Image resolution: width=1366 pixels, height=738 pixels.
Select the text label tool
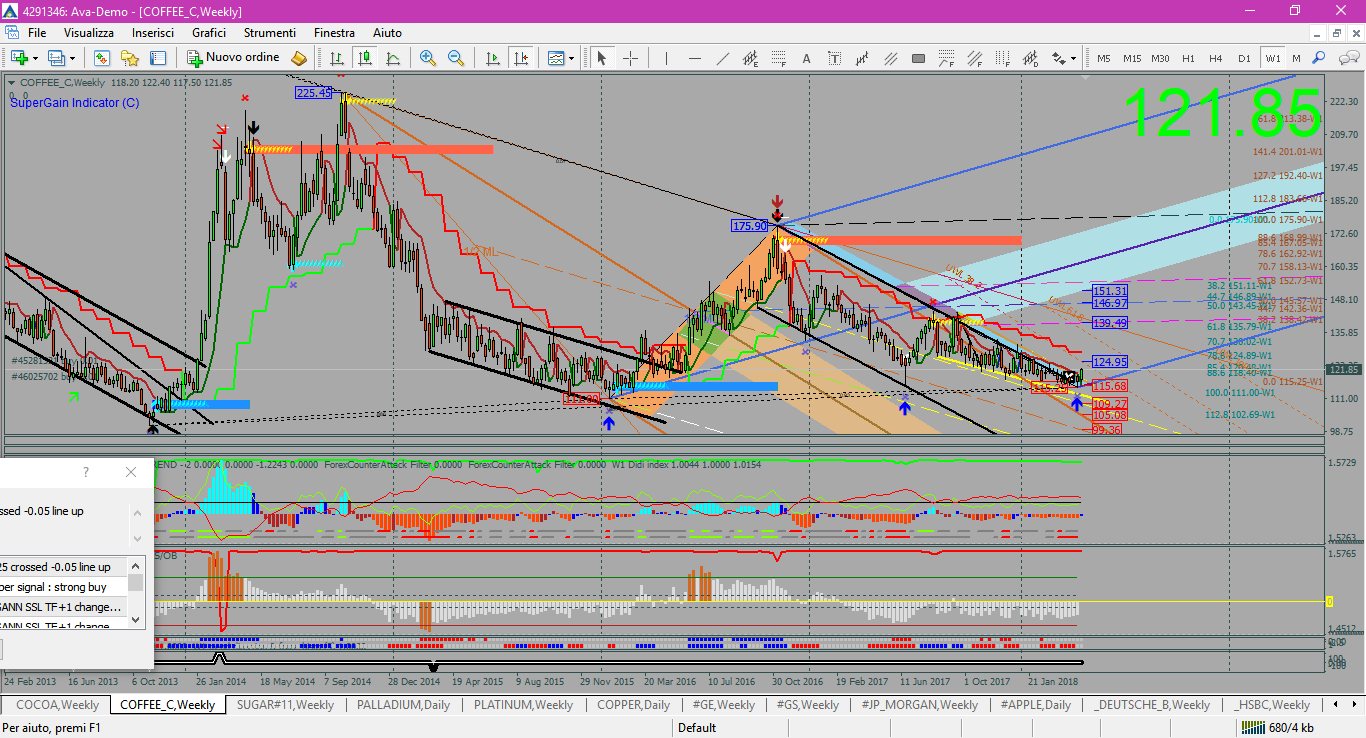tap(834, 58)
